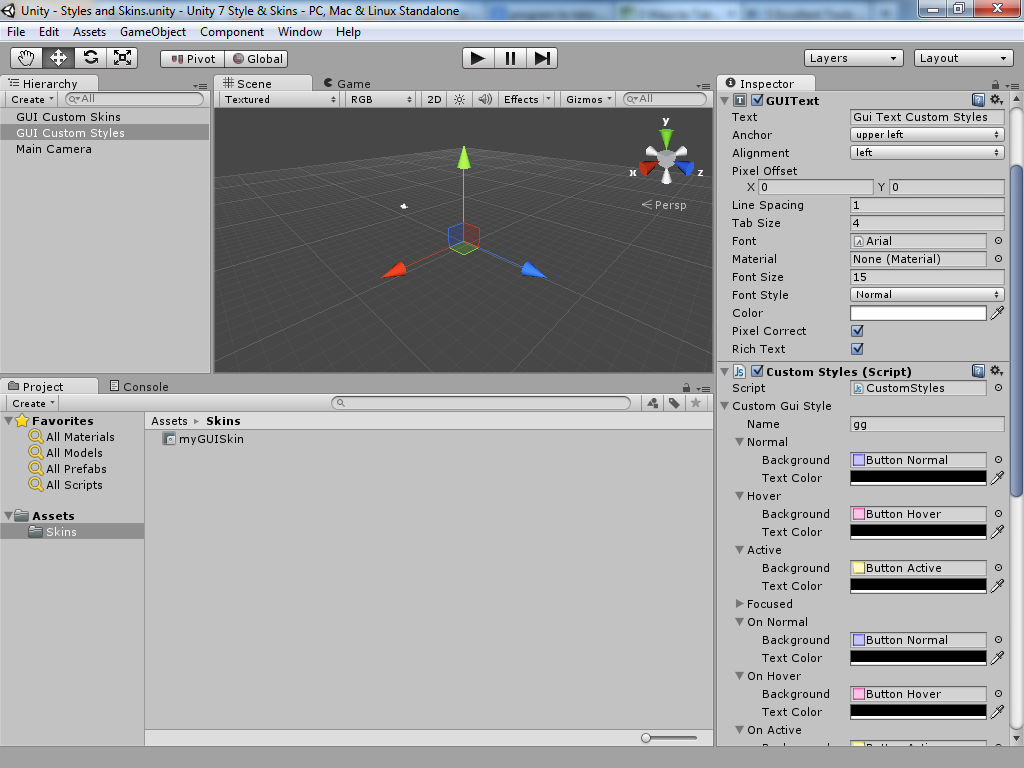Open the RGB render mode dropdown

click(x=380, y=99)
